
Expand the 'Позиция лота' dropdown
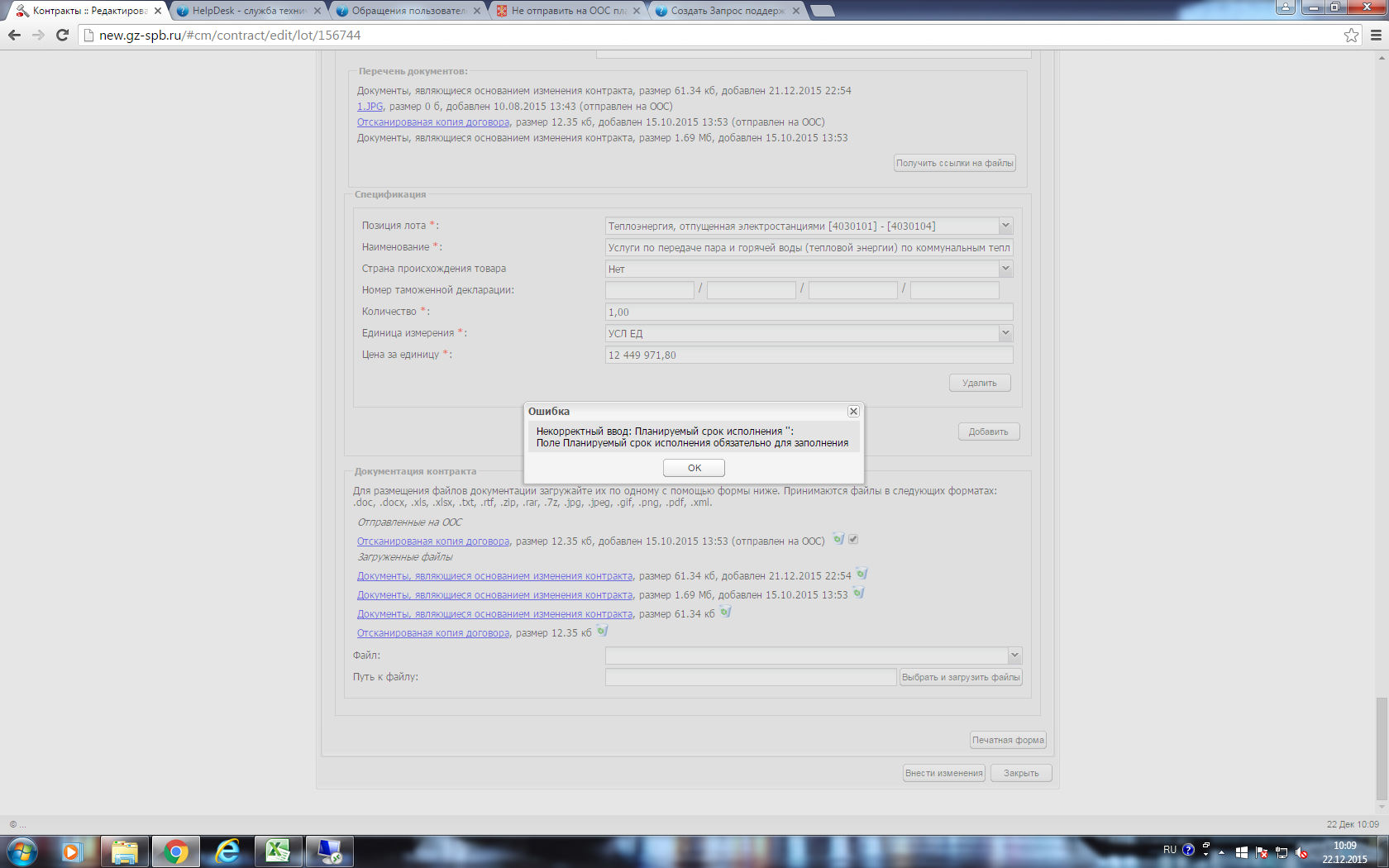point(1005,225)
